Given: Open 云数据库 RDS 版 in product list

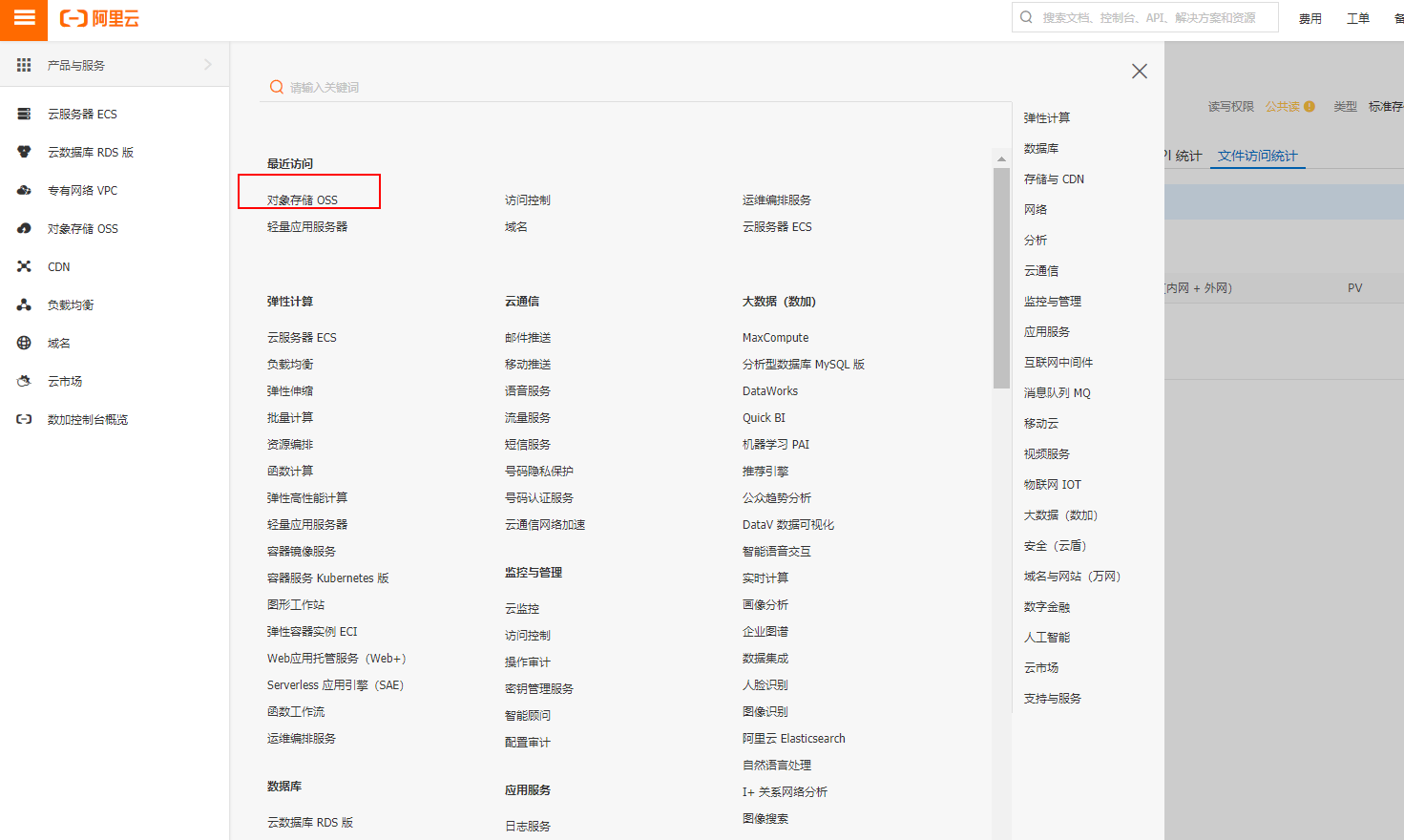Looking at the screenshot, I should tap(310, 822).
